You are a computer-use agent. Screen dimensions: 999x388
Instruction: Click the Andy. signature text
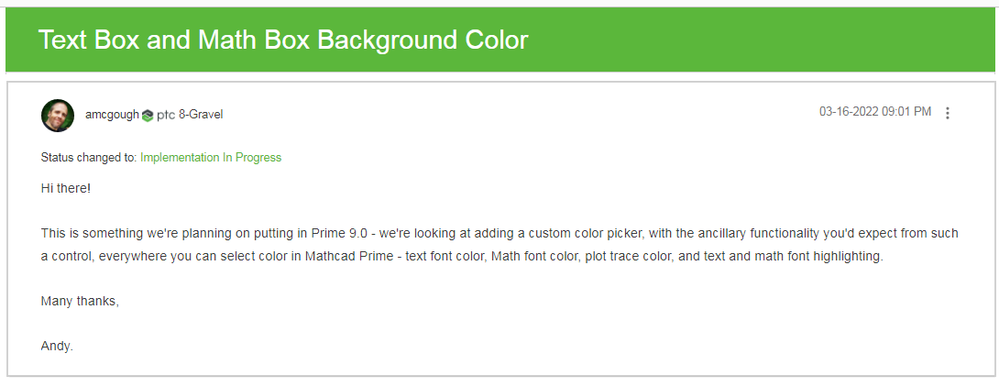[x=57, y=347]
